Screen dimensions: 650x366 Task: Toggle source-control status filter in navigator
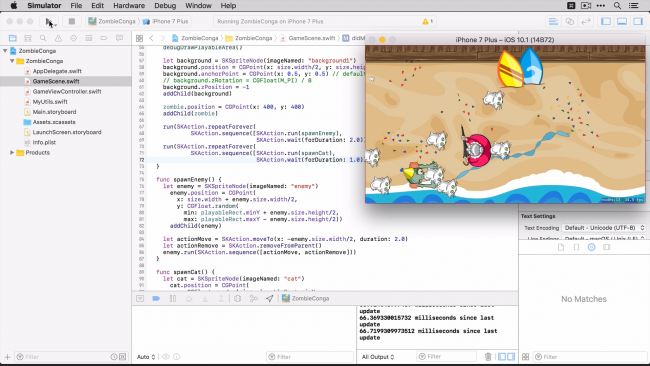click(x=123, y=356)
